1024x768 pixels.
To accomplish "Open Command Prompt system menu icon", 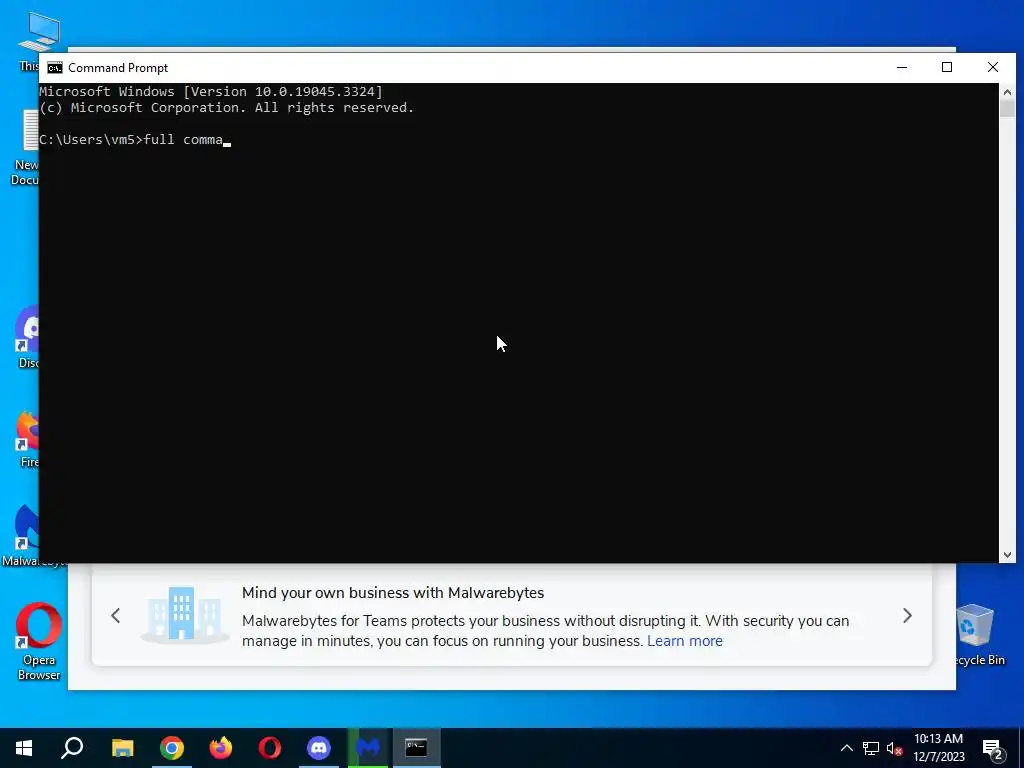I will pos(55,68).
